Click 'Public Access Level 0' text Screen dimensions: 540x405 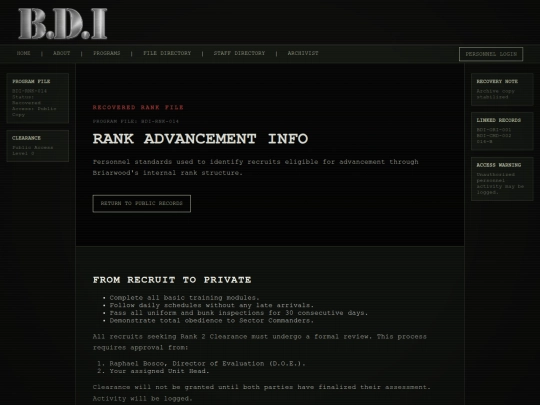coord(33,150)
